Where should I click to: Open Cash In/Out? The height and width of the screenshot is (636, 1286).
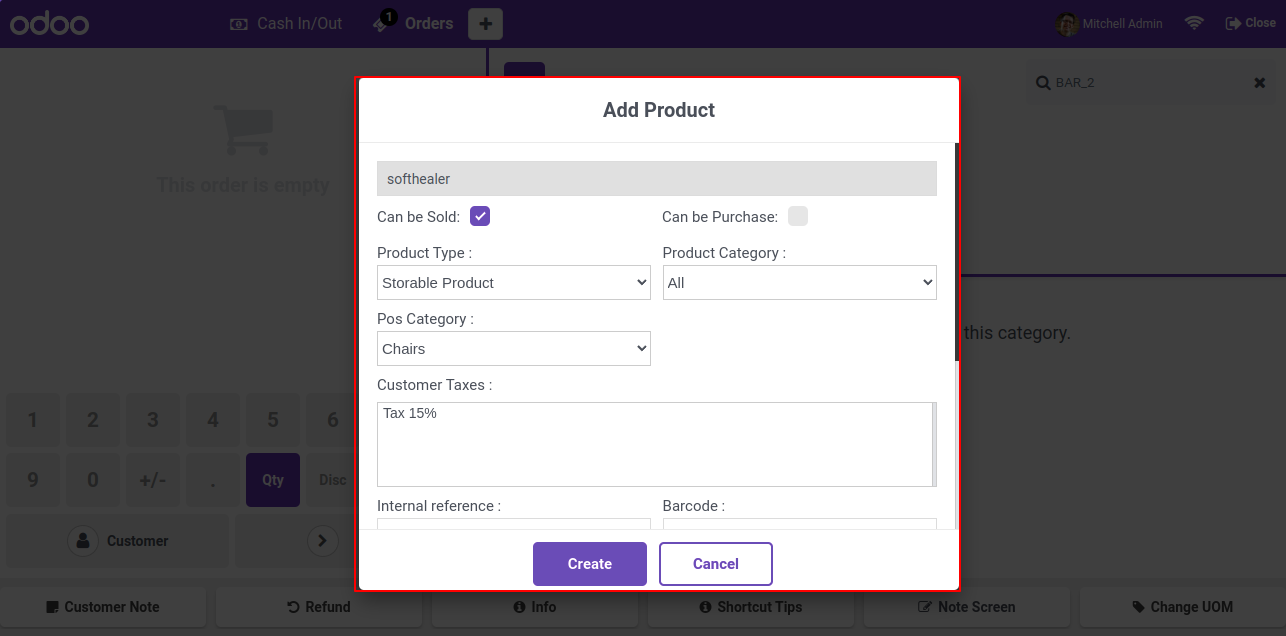point(286,23)
